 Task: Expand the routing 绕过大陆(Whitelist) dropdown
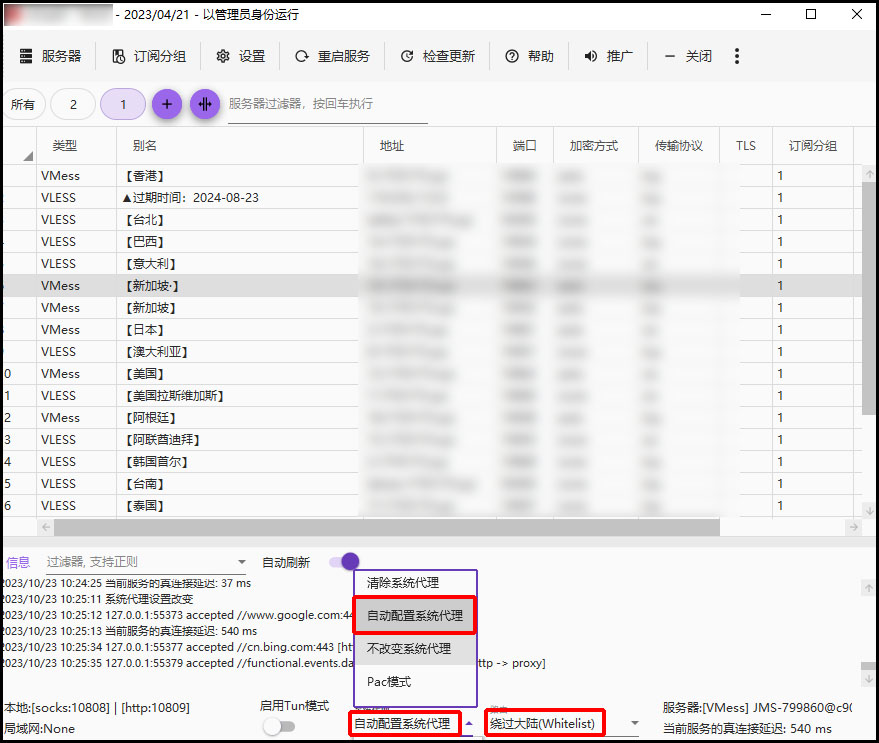[x=634, y=723]
